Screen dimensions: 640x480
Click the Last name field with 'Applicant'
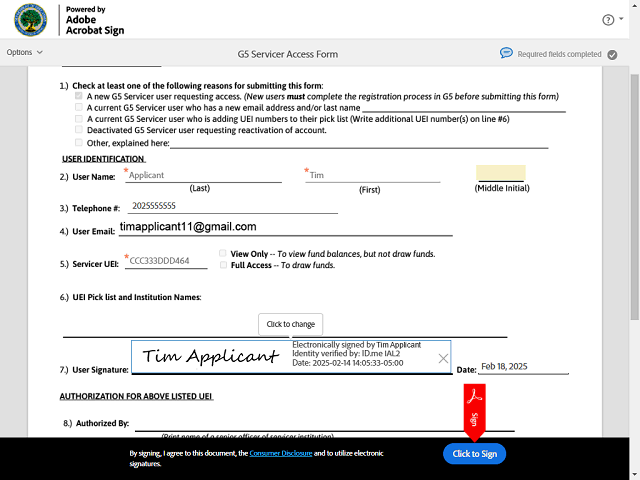pos(203,175)
